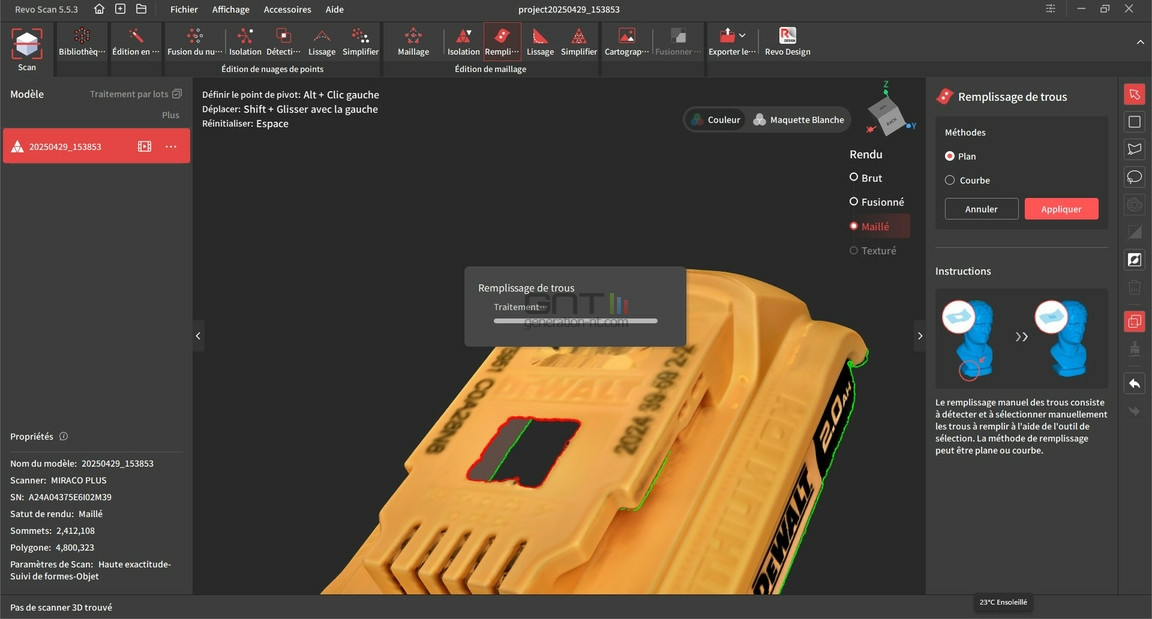
Task: Create new project with plus icon
Action: pos(120,9)
